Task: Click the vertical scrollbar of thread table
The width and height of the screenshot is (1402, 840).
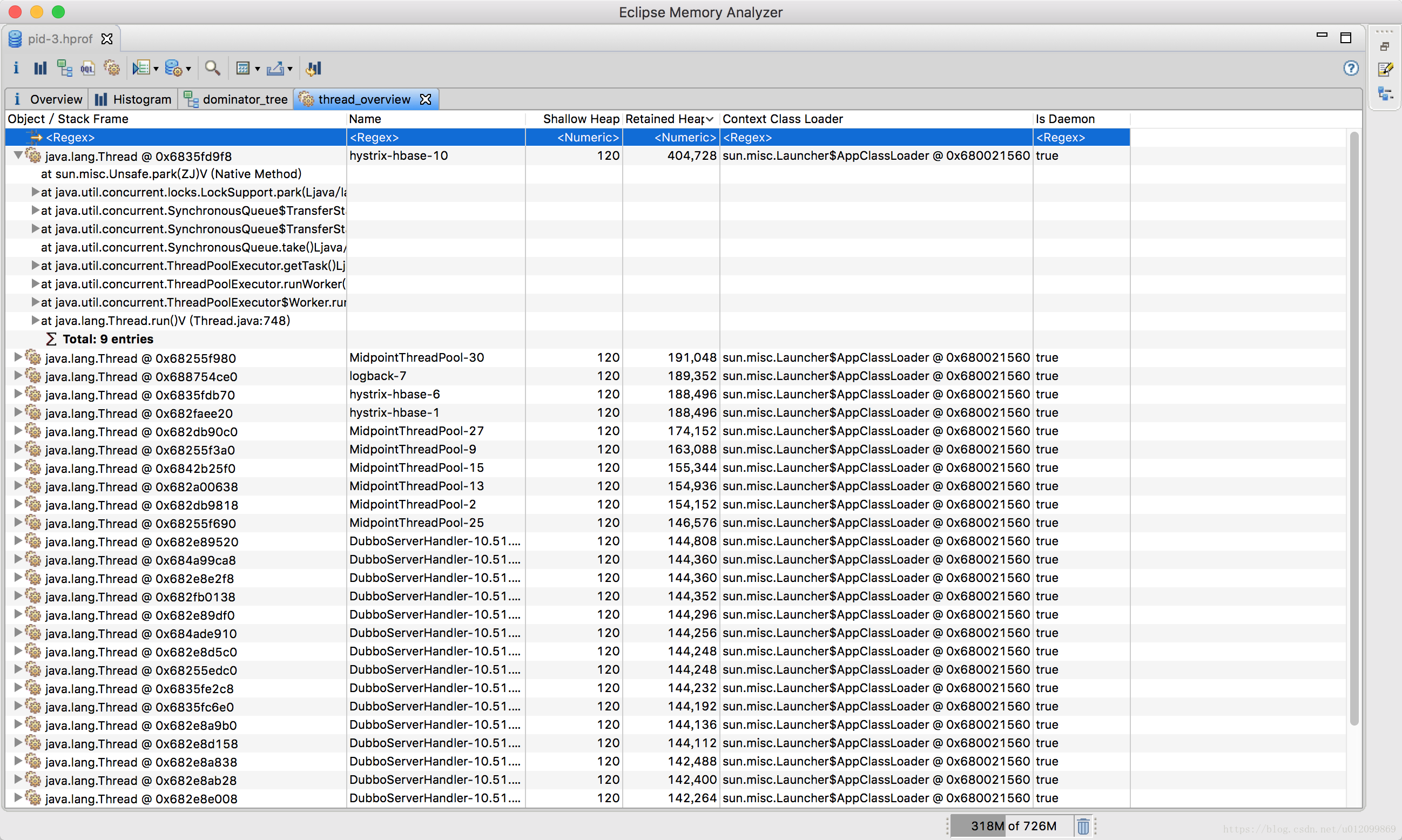Action: (1354, 428)
